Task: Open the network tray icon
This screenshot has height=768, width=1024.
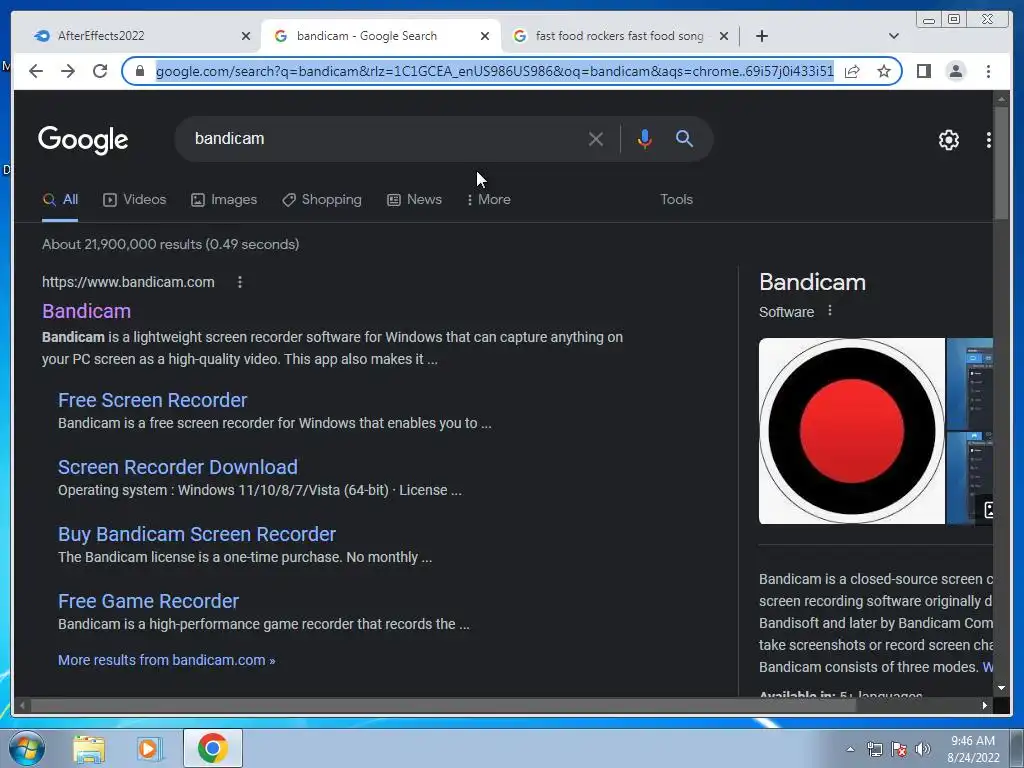Action: click(874, 749)
